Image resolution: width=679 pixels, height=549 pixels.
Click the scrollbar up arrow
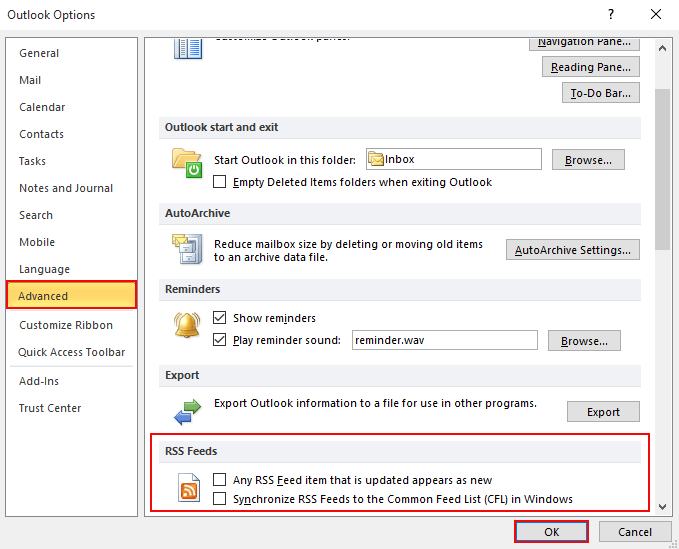point(662,48)
